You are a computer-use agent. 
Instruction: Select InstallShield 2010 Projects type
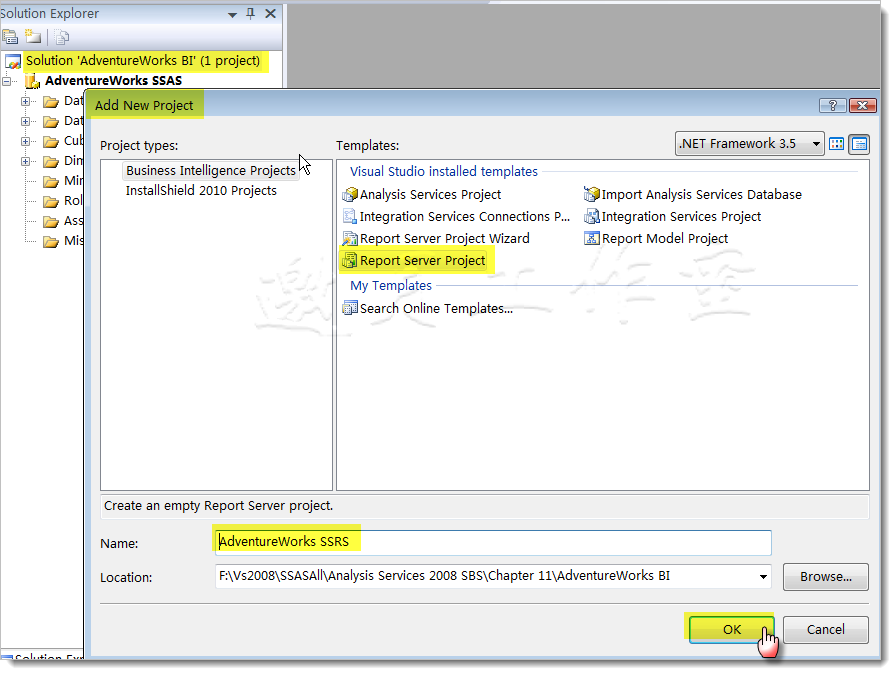201,190
